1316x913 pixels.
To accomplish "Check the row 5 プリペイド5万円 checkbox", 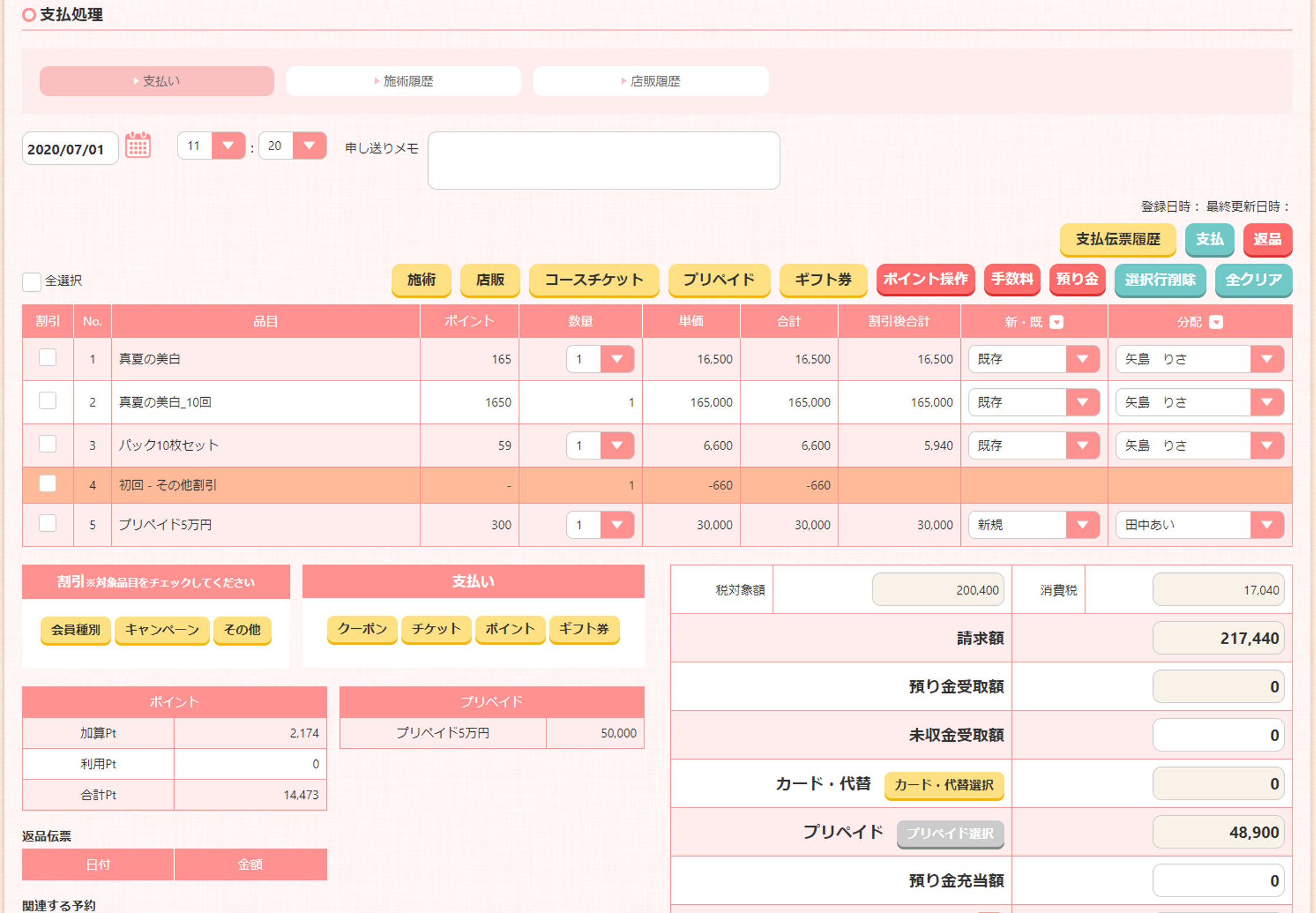I will (48, 523).
